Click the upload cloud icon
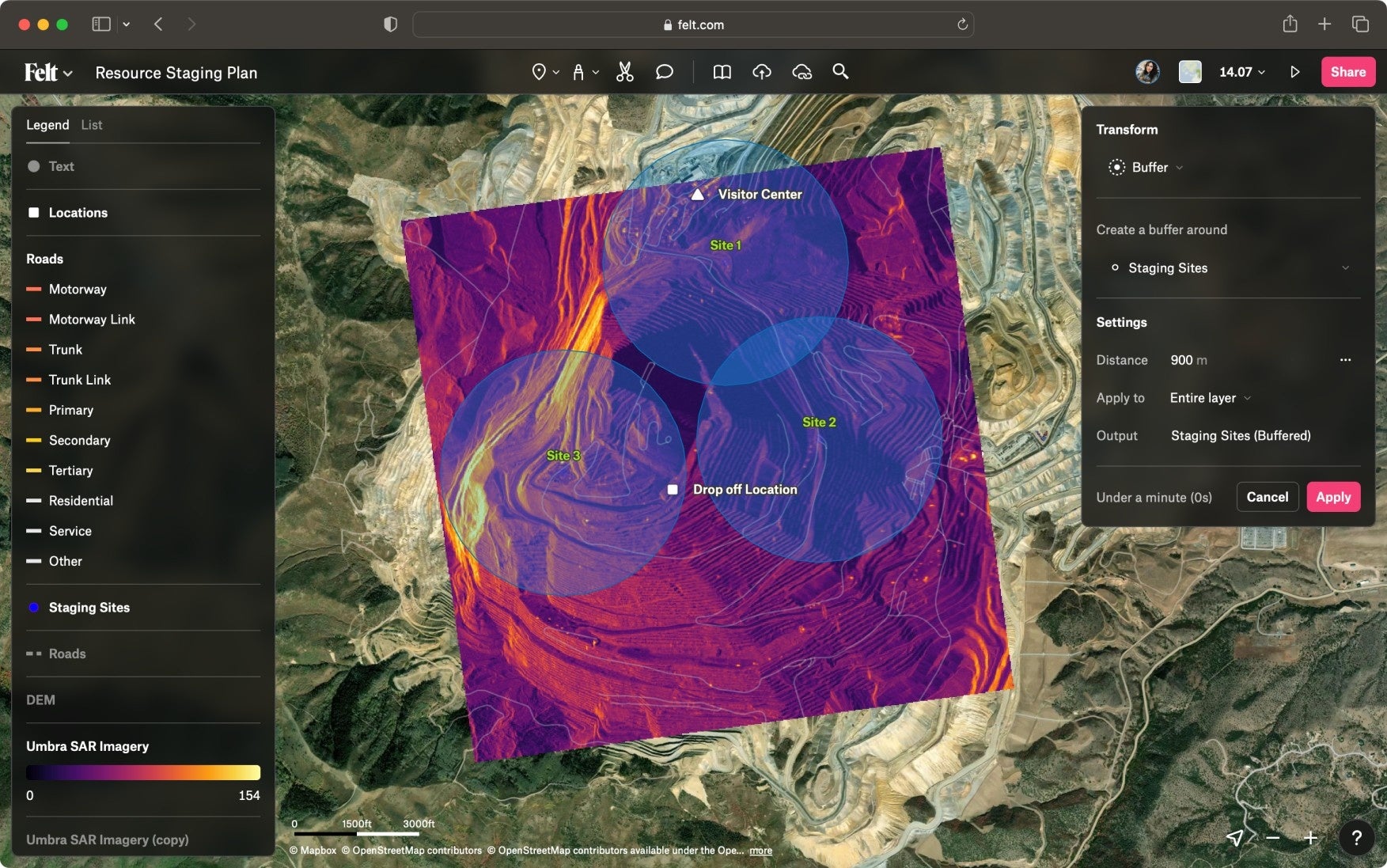Image resolution: width=1387 pixels, height=868 pixels. [x=761, y=72]
